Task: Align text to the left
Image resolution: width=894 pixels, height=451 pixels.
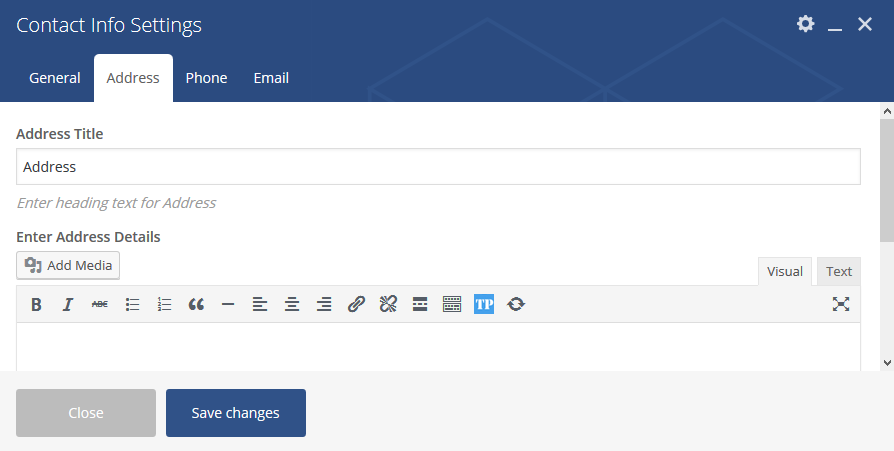Action: [x=260, y=305]
